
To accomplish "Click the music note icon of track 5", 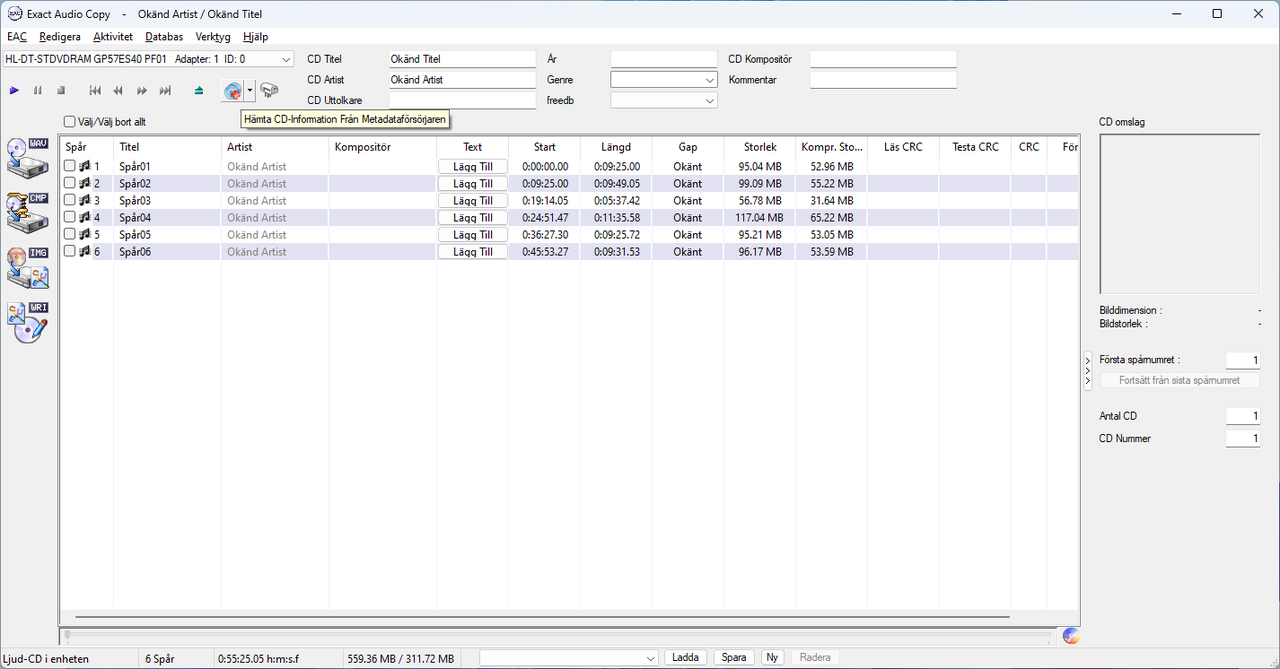I will pos(85,235).
